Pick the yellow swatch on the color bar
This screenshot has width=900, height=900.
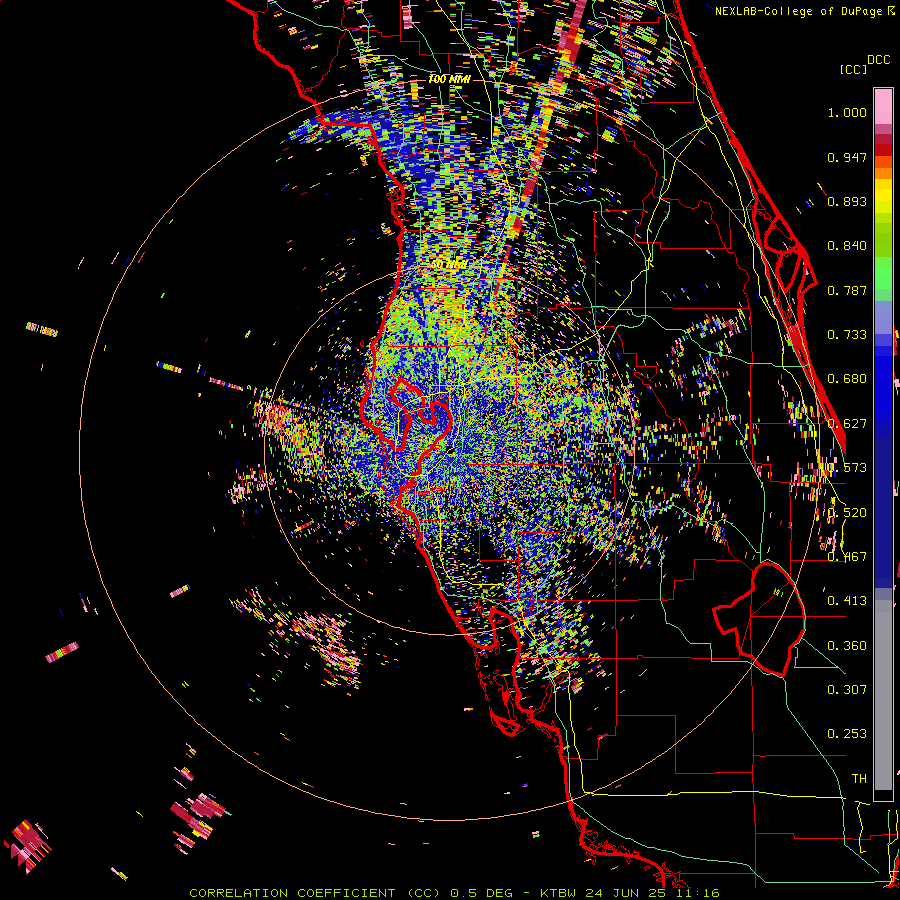[x=883, y=196]
